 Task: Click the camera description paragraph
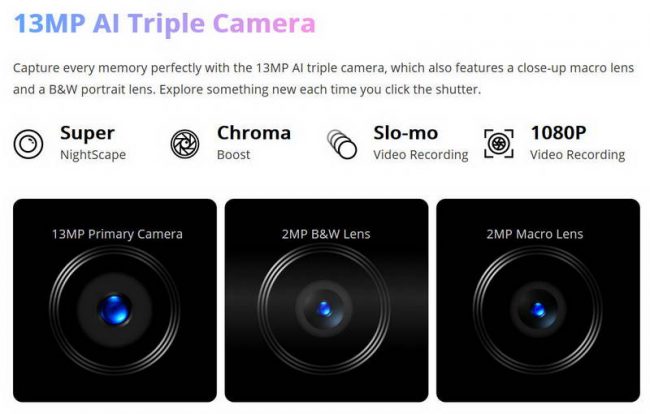pos(323,79)
